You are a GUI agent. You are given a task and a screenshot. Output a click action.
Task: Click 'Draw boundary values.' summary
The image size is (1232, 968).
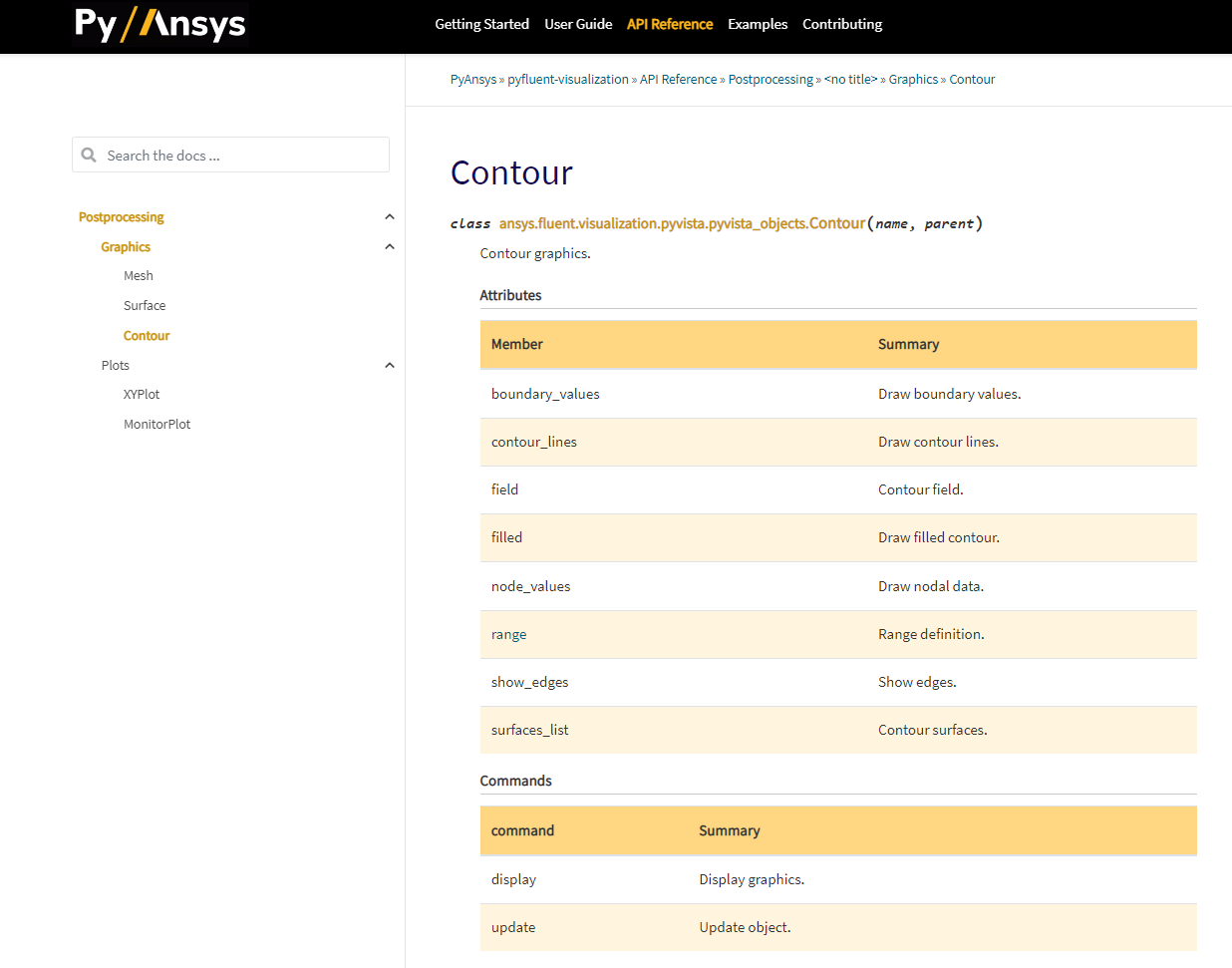coord(949,395)
